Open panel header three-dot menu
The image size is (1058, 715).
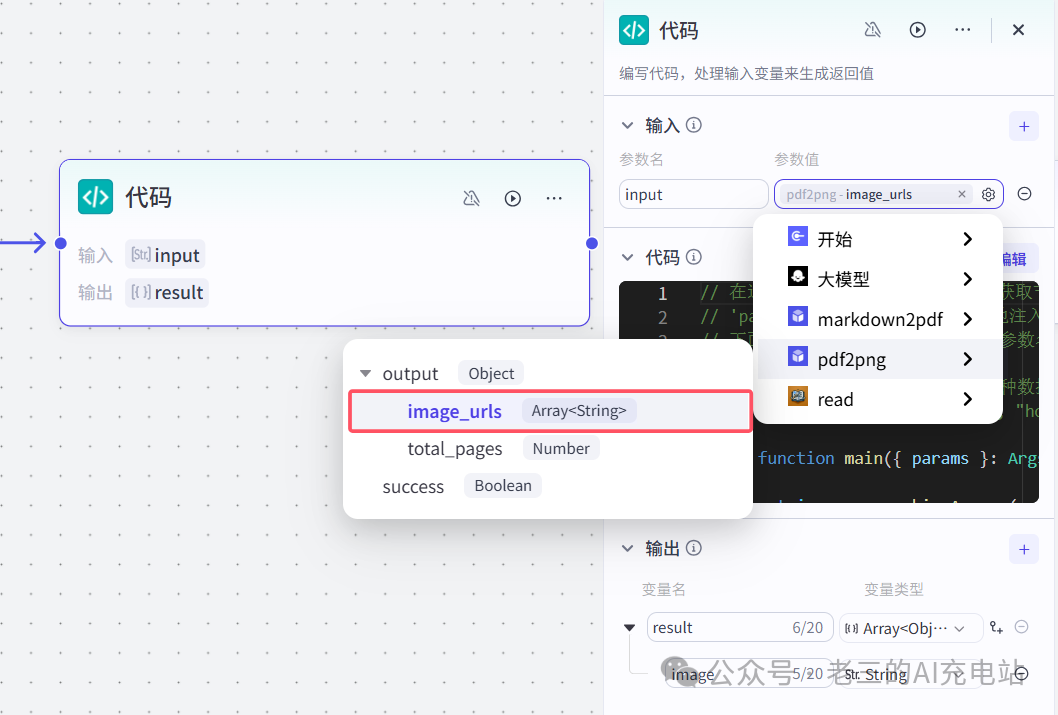(962, 30)
